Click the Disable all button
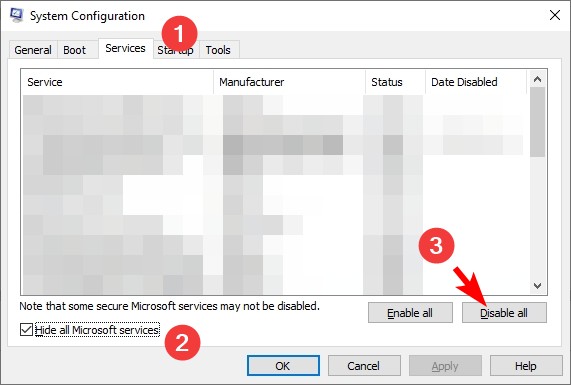 (504, 313)
